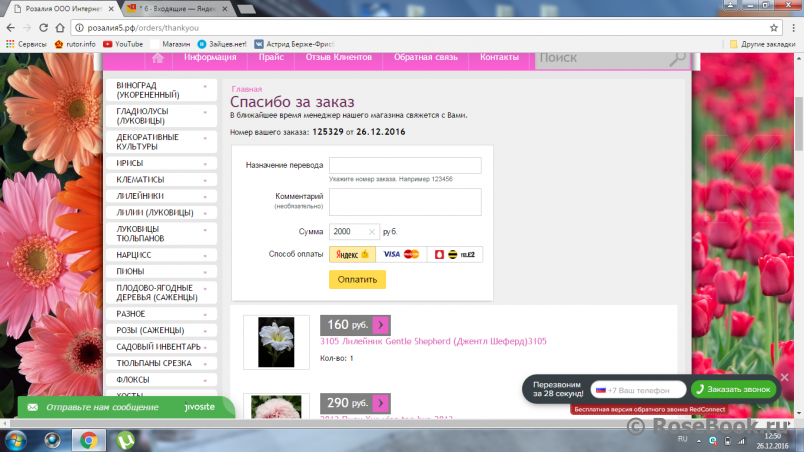Expand the ИРИСЫ category
This screenshot has width=804, height=452.
(x=205, y=164)
